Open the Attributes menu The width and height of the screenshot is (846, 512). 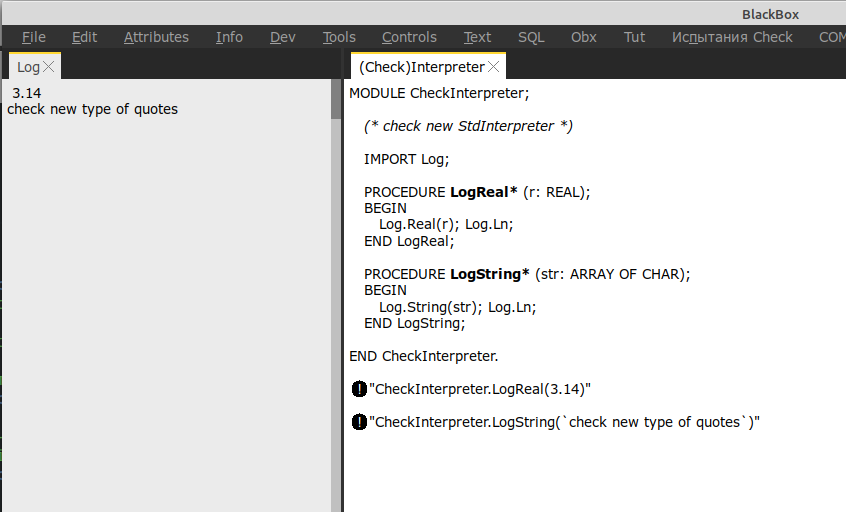pos(156,37)
